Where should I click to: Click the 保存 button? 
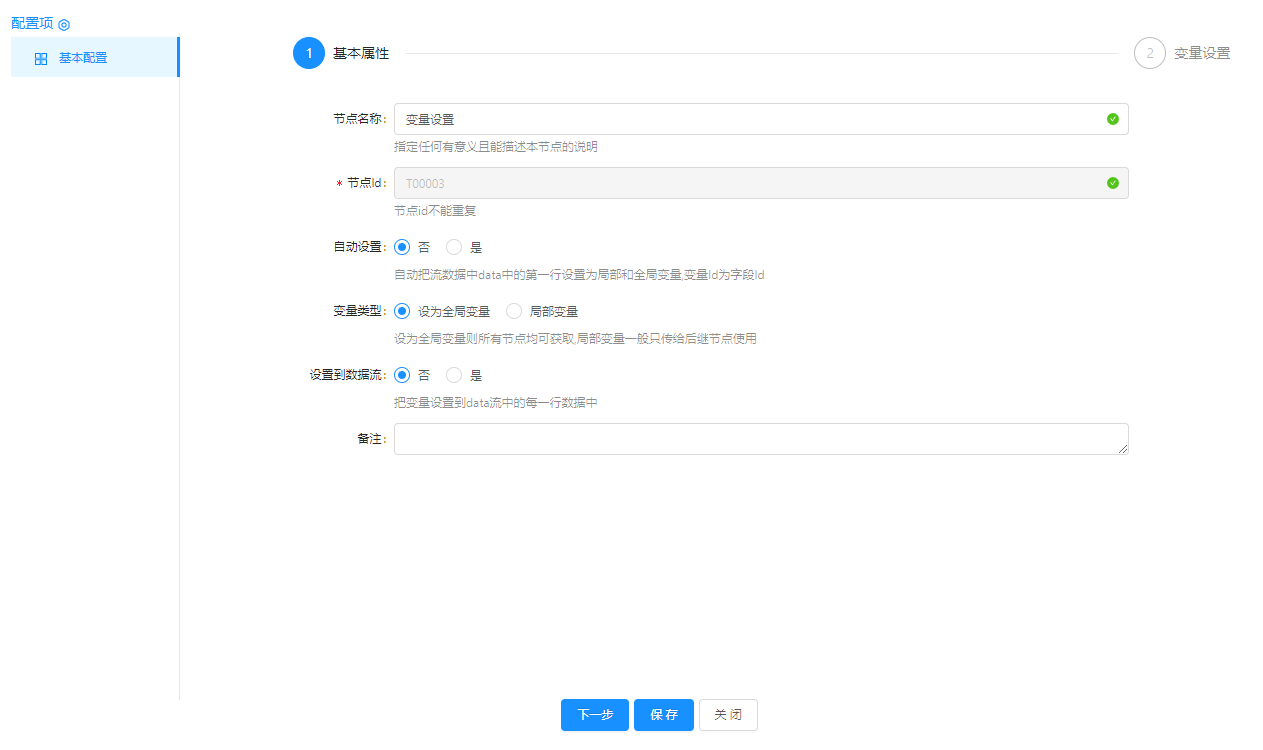point(663,715)
